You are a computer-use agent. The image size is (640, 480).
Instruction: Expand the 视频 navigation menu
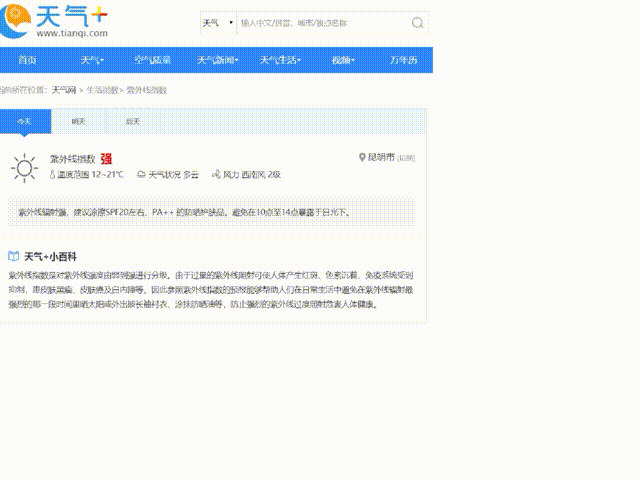point(343,60)
